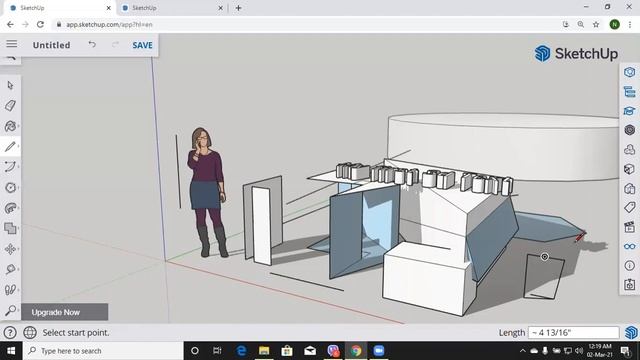
Task: Show hidden system tray icons
Action: click(522, 351)
